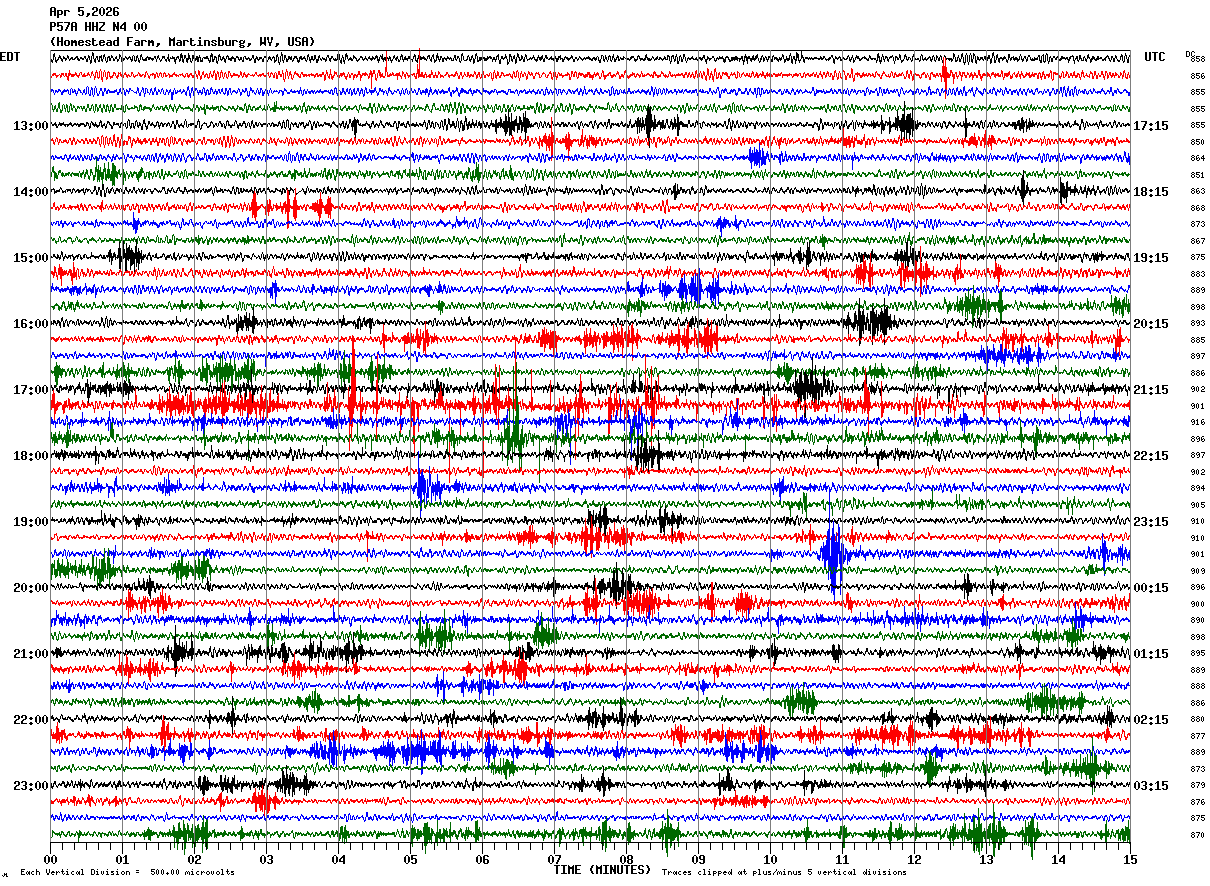Click the 13:00 EDT time label

pos(31,126)
